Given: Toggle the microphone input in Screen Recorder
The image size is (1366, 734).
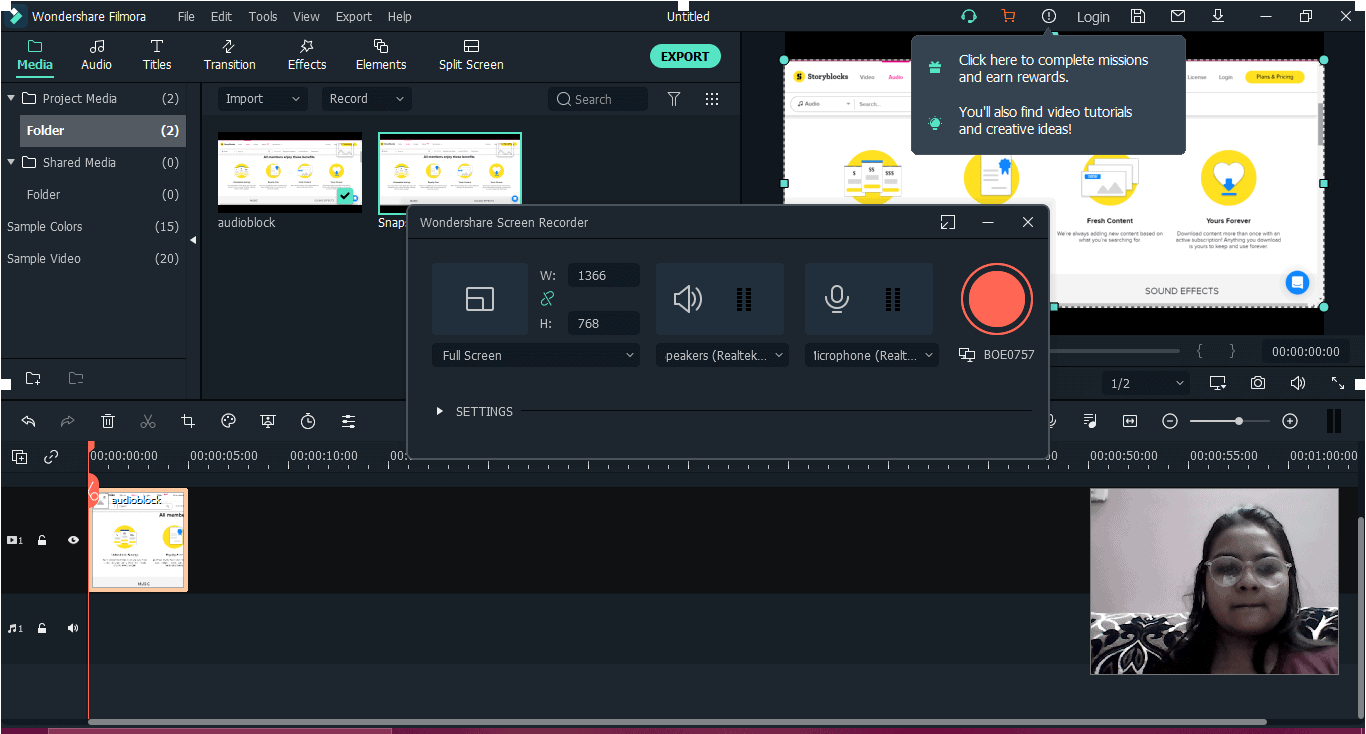Looking at the screenshot, I should tap(837, 298).
